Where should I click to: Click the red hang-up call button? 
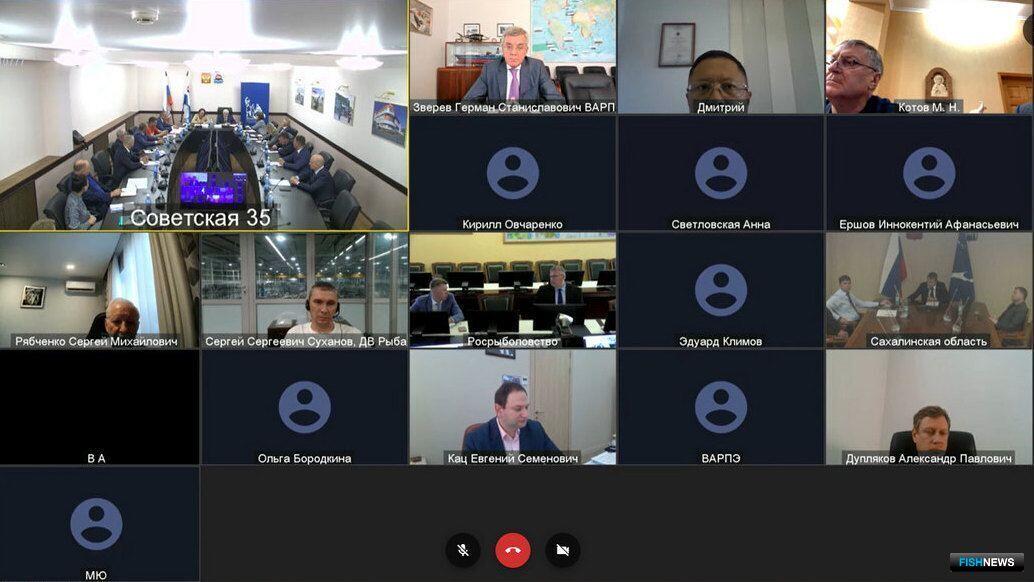pyautogui.click(x=513, y=550)
